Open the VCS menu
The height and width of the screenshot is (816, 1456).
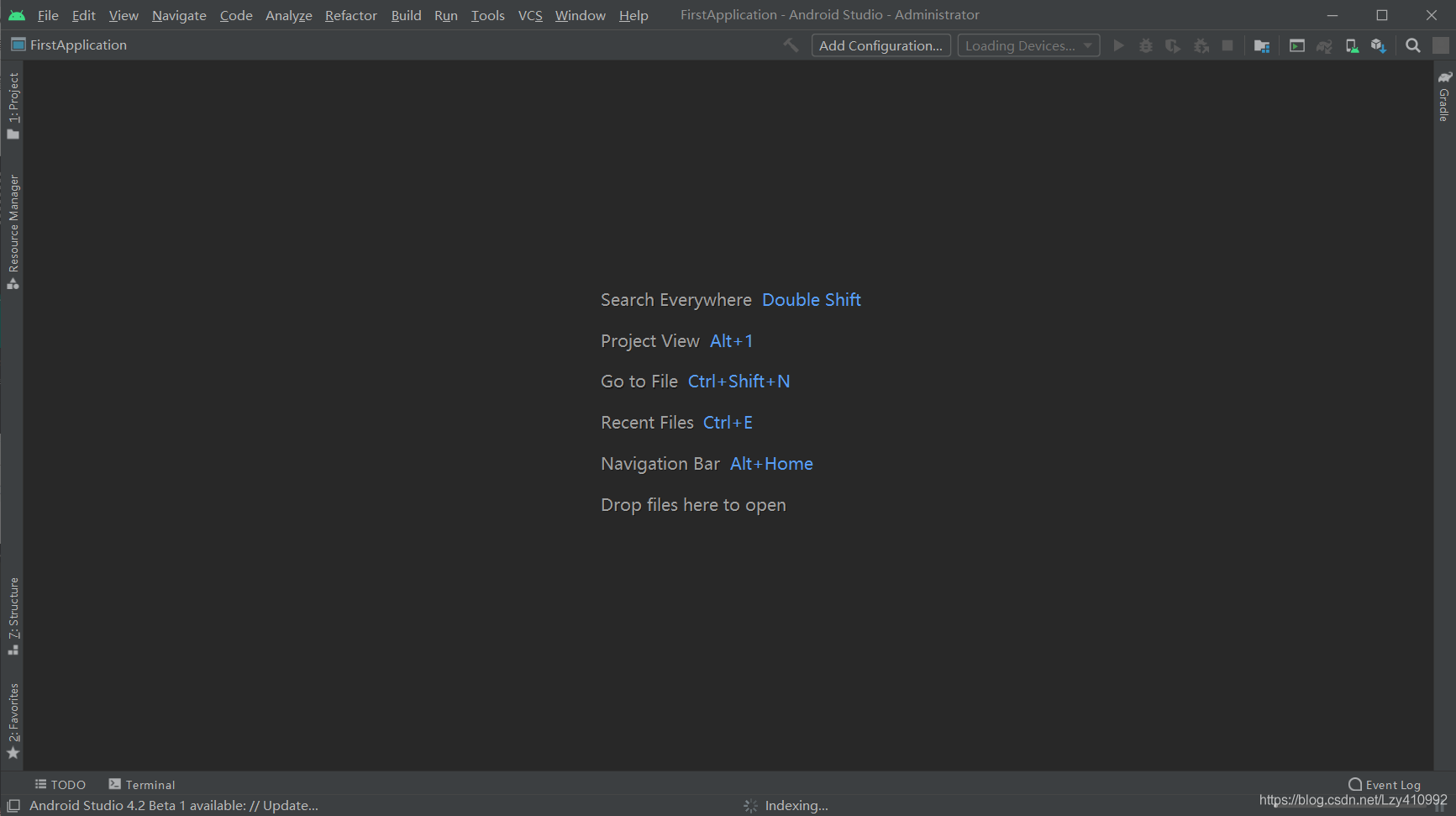coord(530,15)
